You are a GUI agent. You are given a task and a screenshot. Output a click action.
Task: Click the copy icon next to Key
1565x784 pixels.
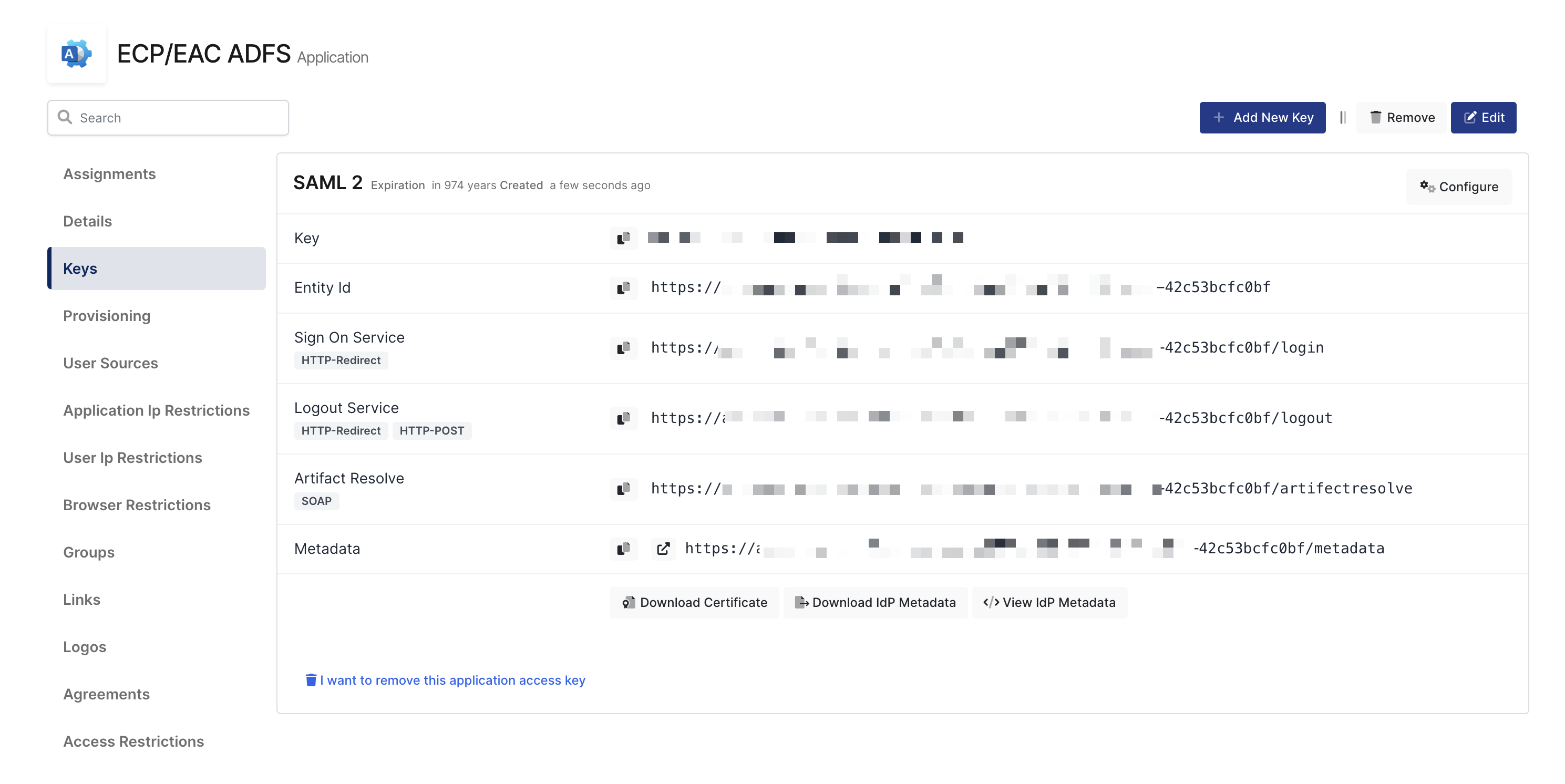[623, 237]
